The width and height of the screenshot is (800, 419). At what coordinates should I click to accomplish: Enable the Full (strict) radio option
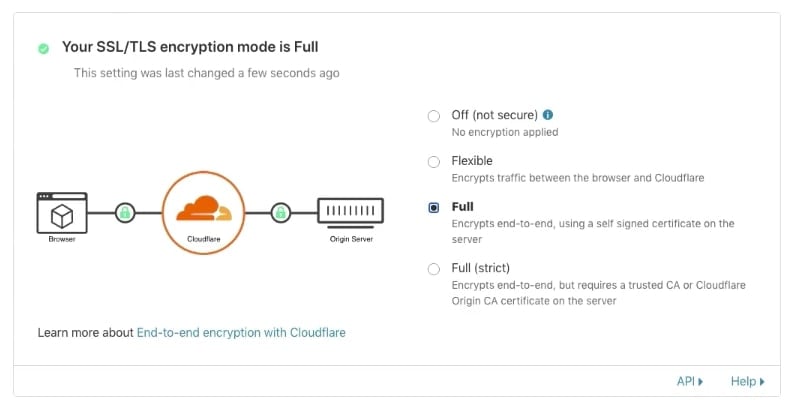434,269
